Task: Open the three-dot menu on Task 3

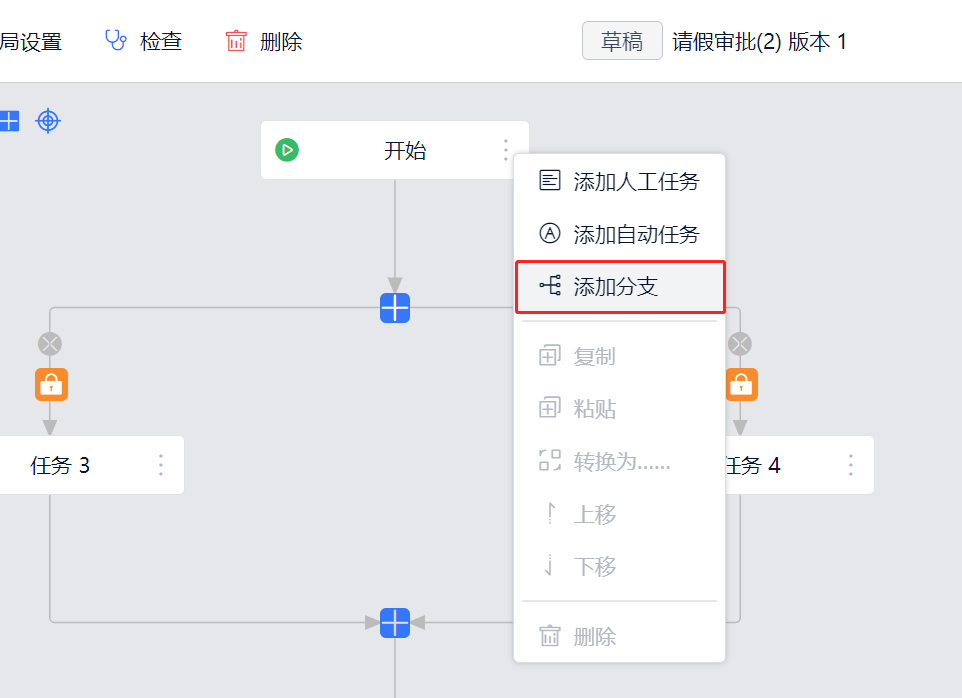Action: click(161, 465)
